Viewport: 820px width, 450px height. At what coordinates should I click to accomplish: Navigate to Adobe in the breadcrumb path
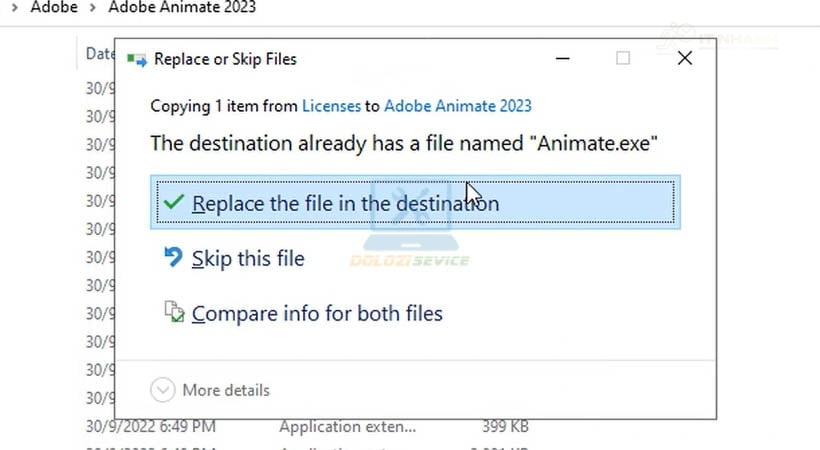[x=54, y=7]
